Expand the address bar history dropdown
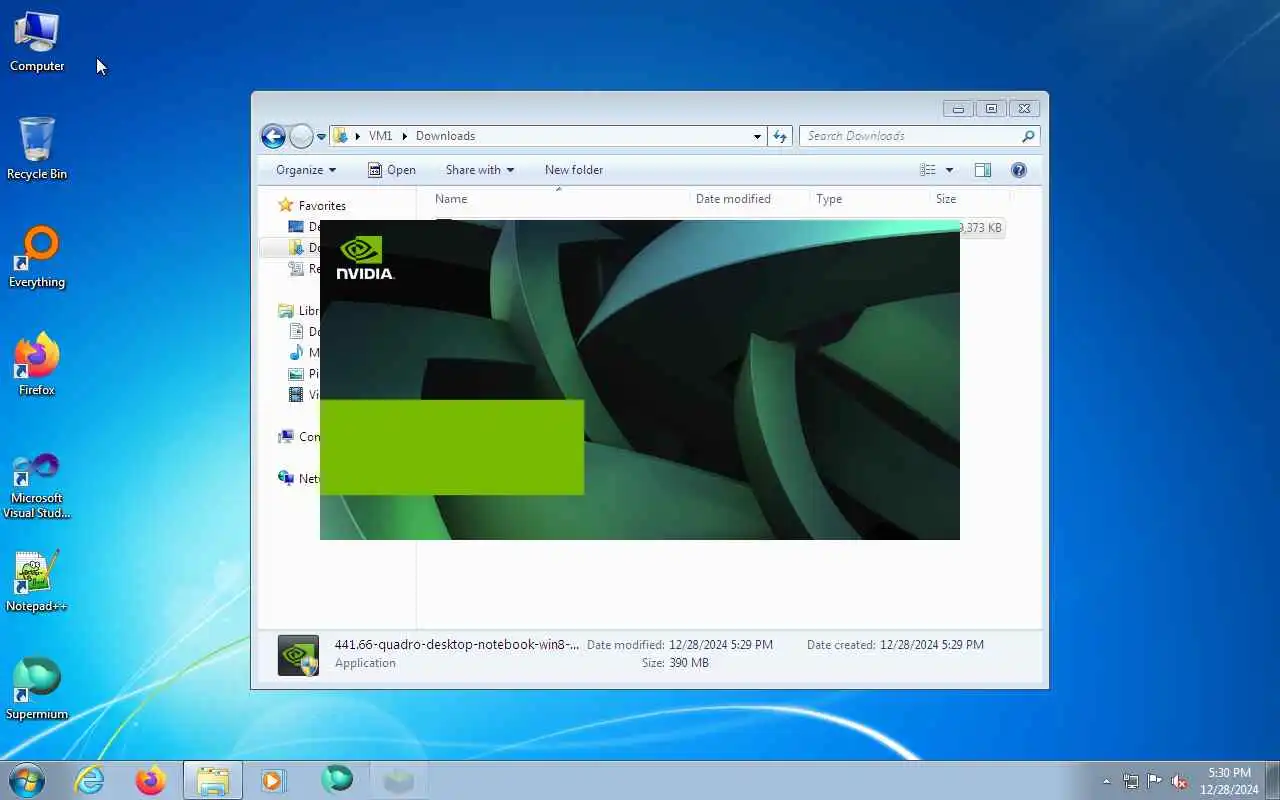This screenshot has height=800, width=1280. coord(757,136)
